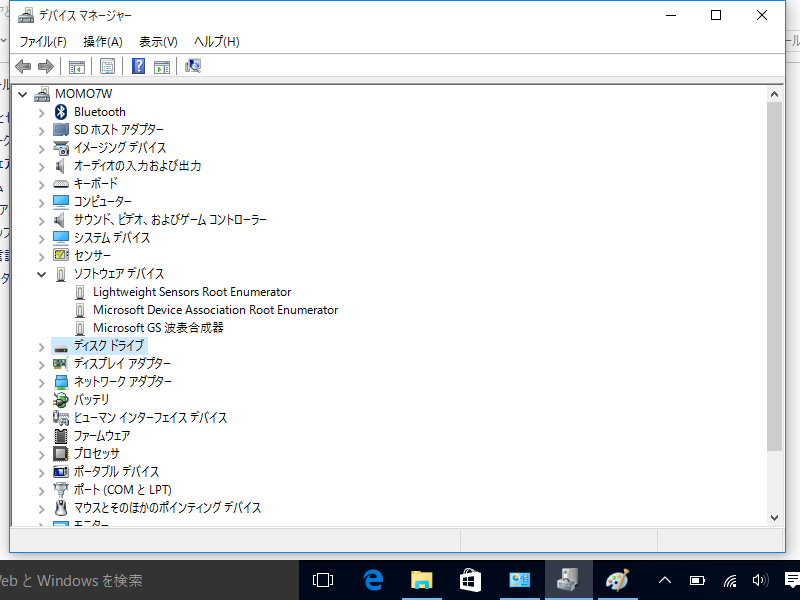Open the 表示(V) menu
Image resolution: width=800 pixels, height=600 pixels.
[158, 42]
